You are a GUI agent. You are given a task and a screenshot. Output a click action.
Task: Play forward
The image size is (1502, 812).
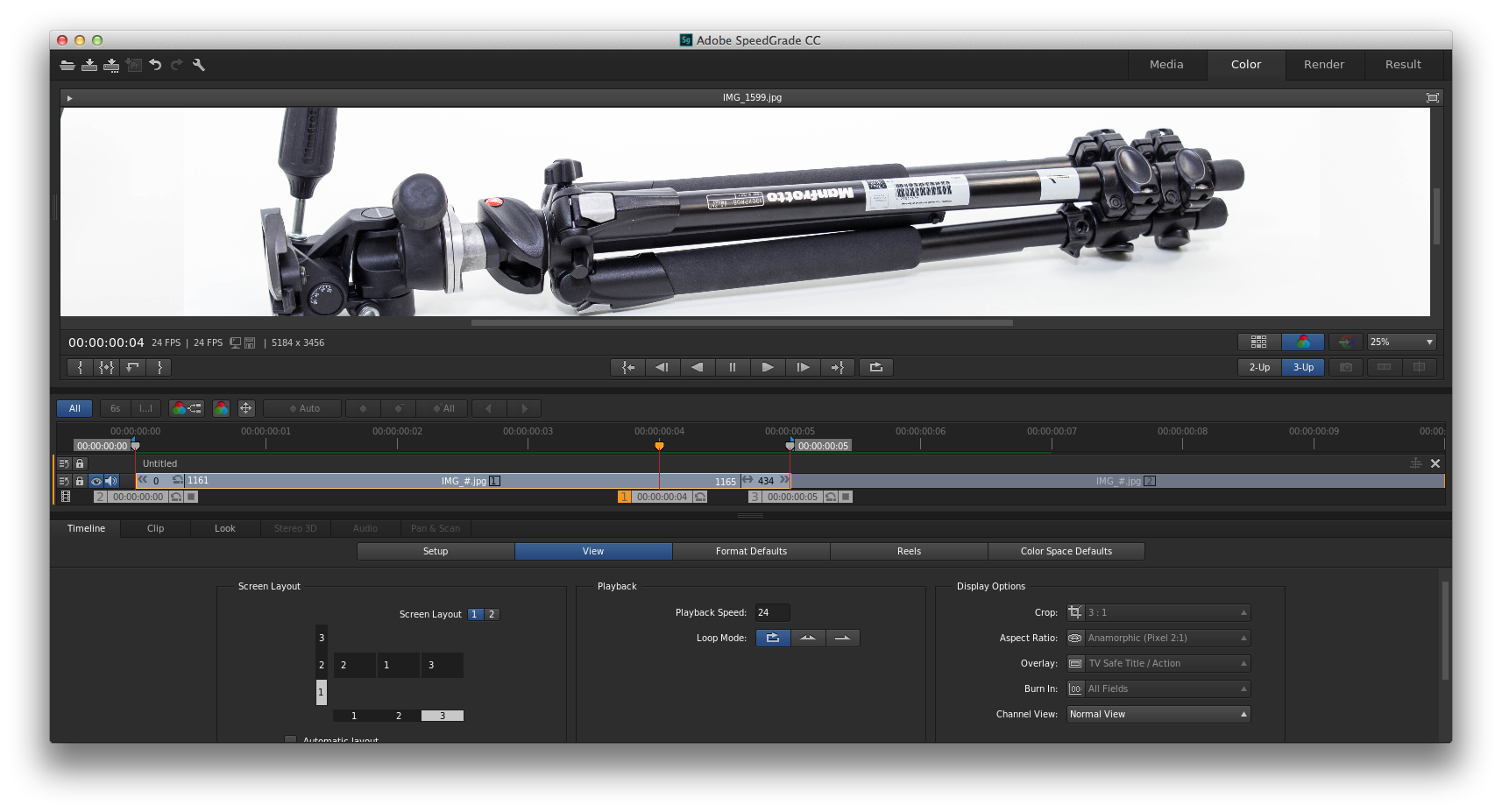[768, 367]
